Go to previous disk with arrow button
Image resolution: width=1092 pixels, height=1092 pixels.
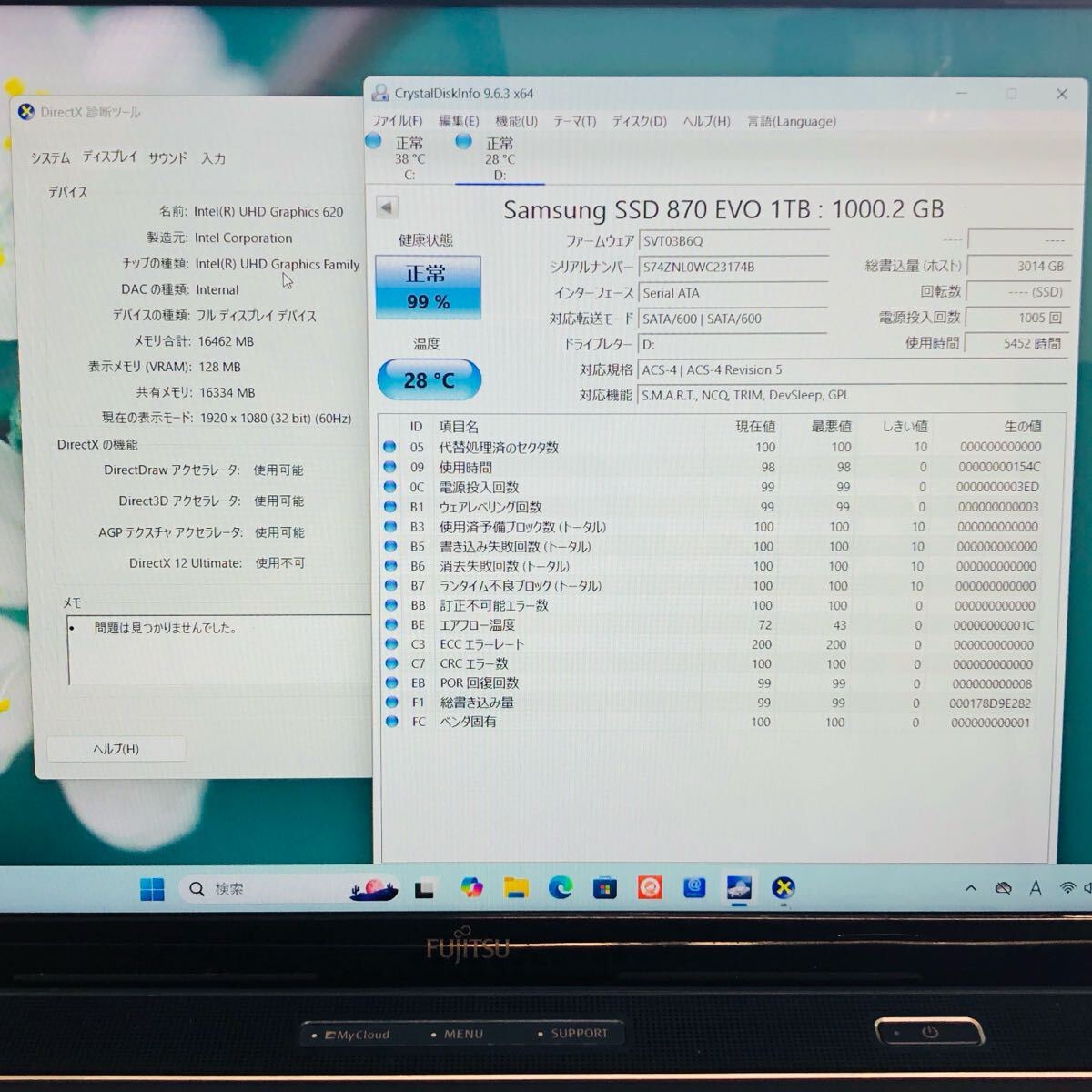click(x=387, y=207)
